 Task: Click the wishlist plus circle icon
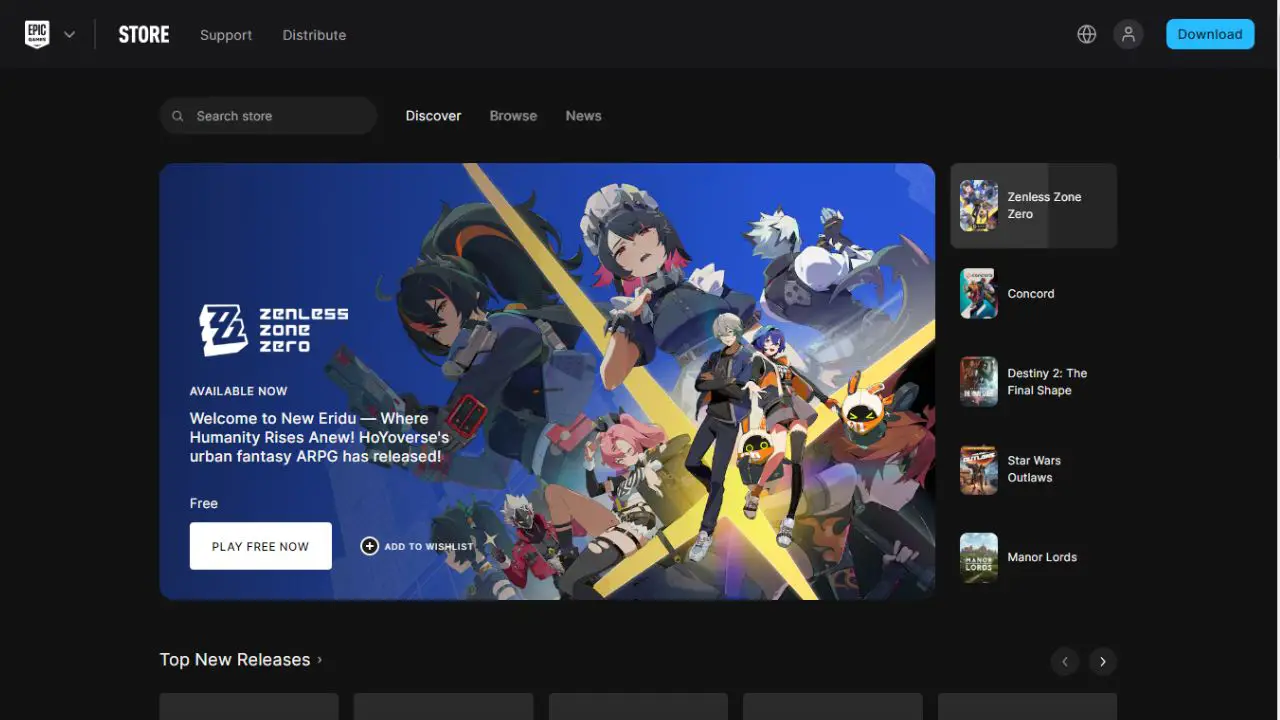coord(370,546)
